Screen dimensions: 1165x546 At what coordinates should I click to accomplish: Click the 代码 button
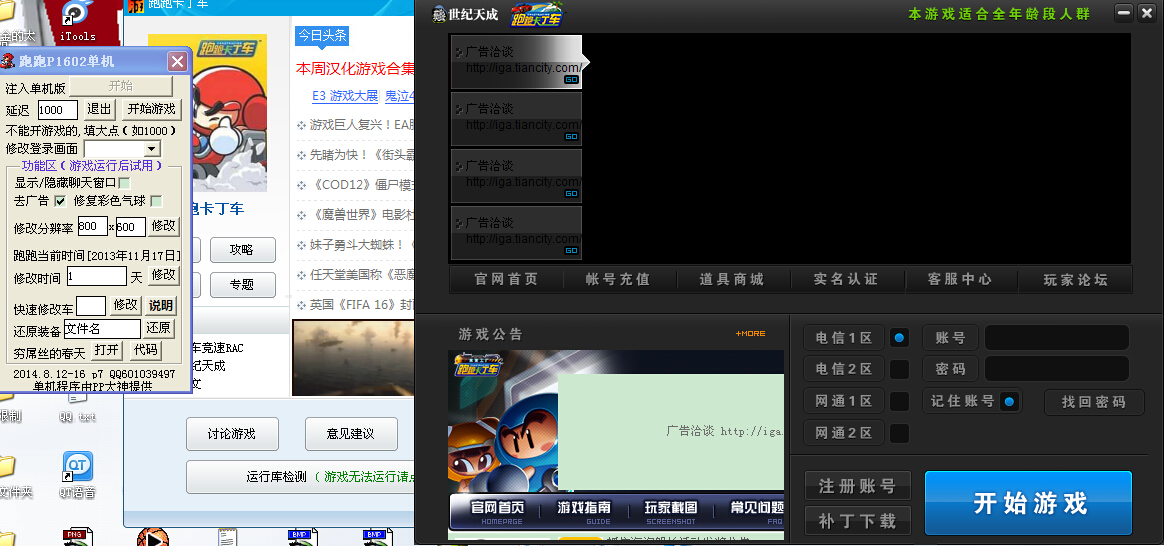coord(145,350)
